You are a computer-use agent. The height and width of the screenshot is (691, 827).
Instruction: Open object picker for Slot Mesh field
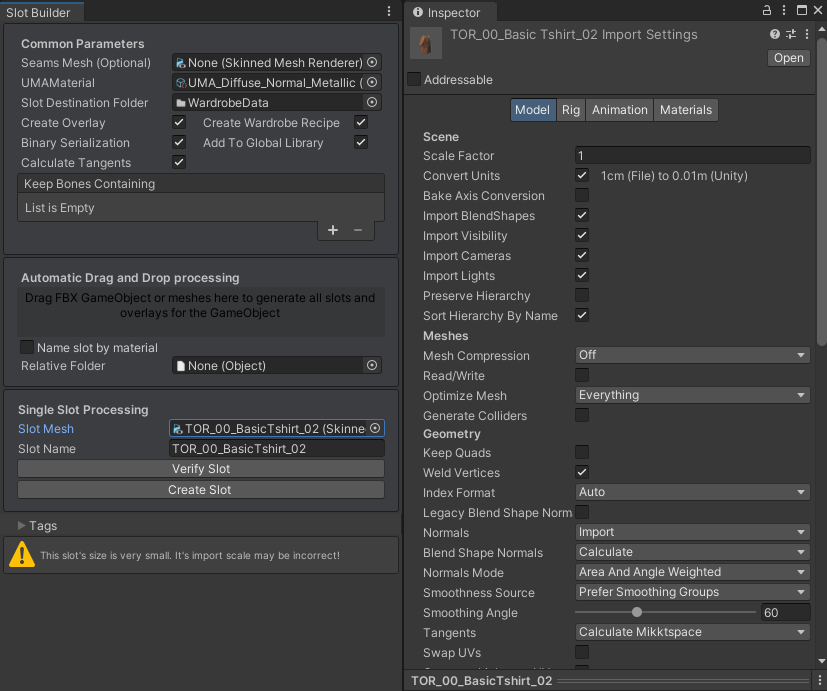click(x=375, y=428)
